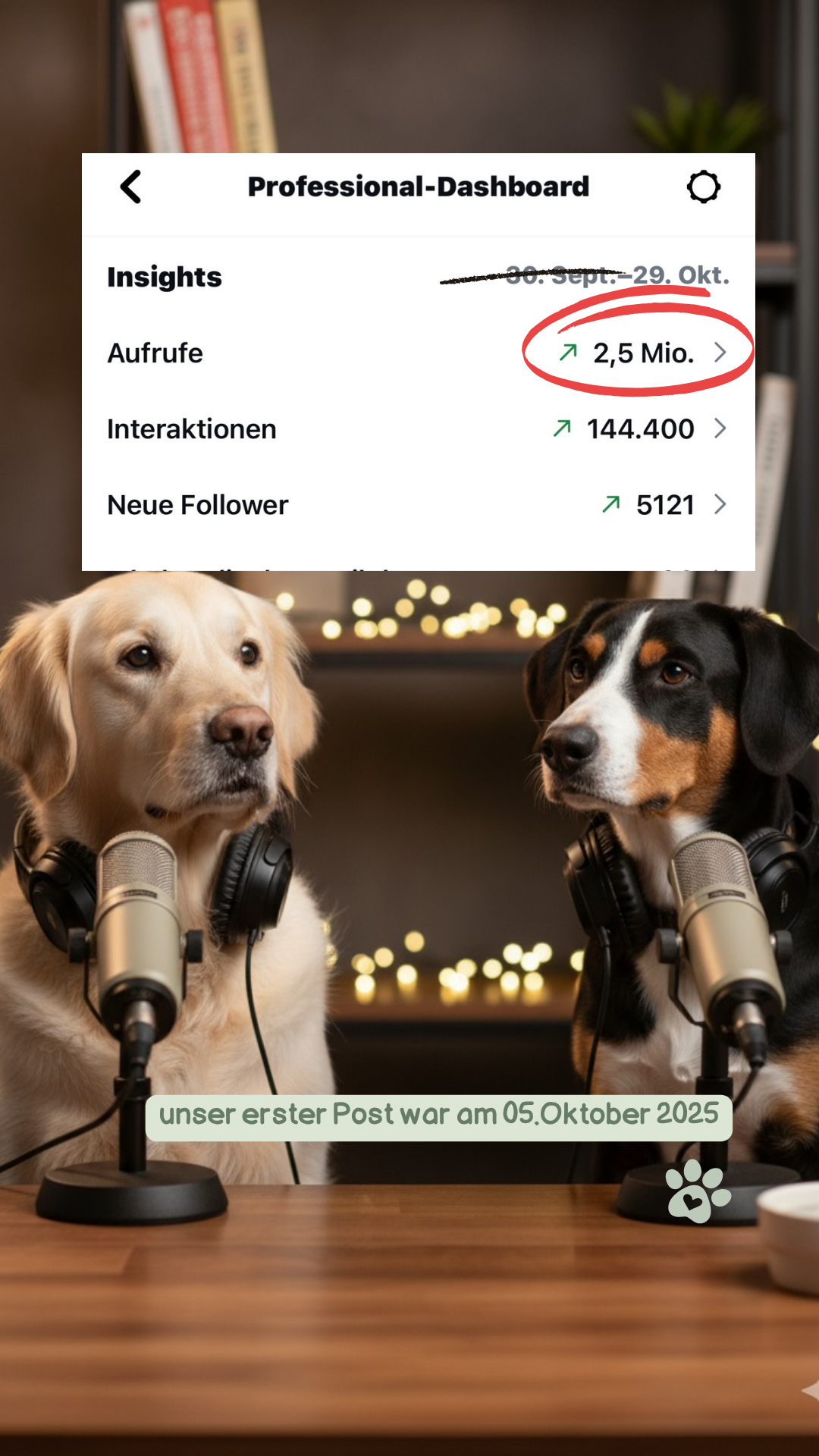The image size is (819, 1456).
Task: Click the green arrow next to 5121
Action: (x=611, y=504)
